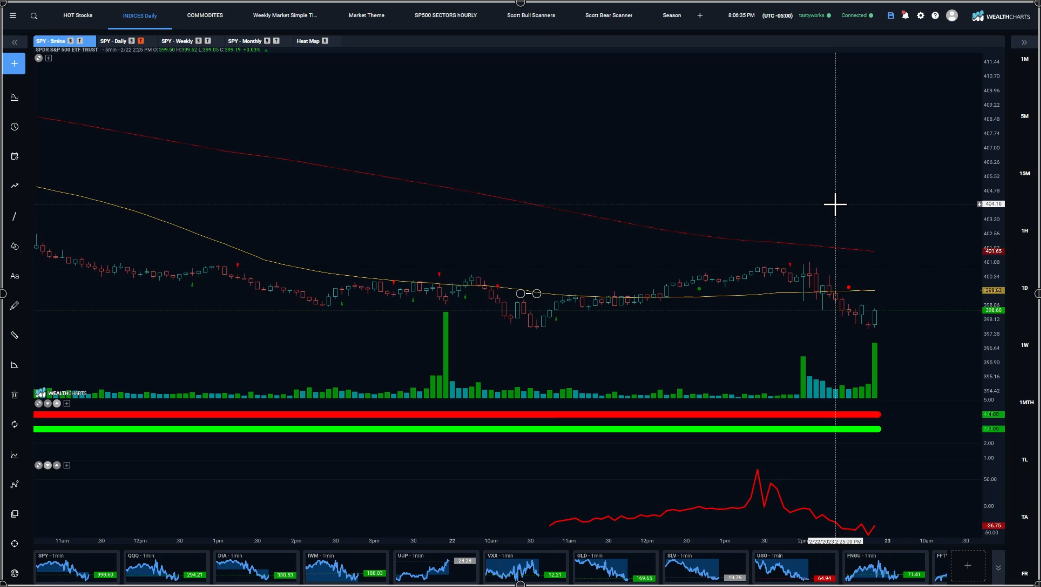
Task: Select the 15M timeframe button
Action: click(1024, 173)
